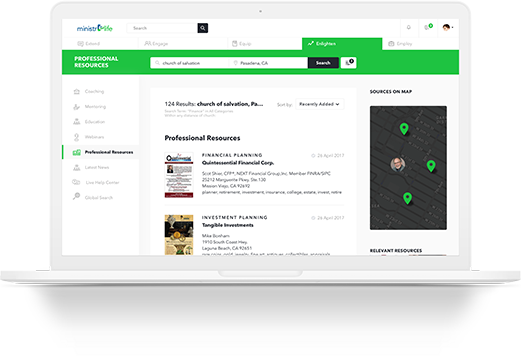Click the Education sidebar icon
The width and height of the screenshot is (521, 360).
tap(77, 122)
